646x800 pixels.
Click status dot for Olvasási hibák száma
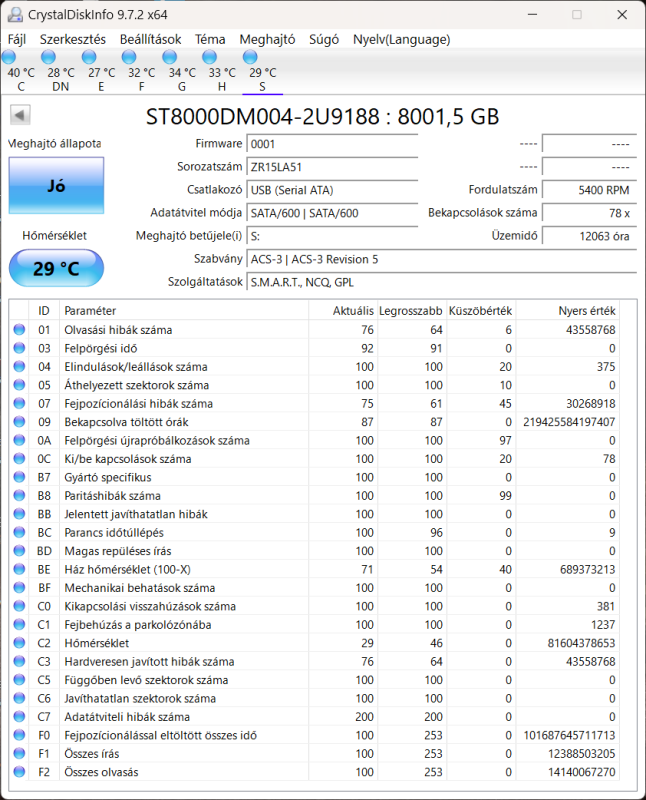pos(19,330)
